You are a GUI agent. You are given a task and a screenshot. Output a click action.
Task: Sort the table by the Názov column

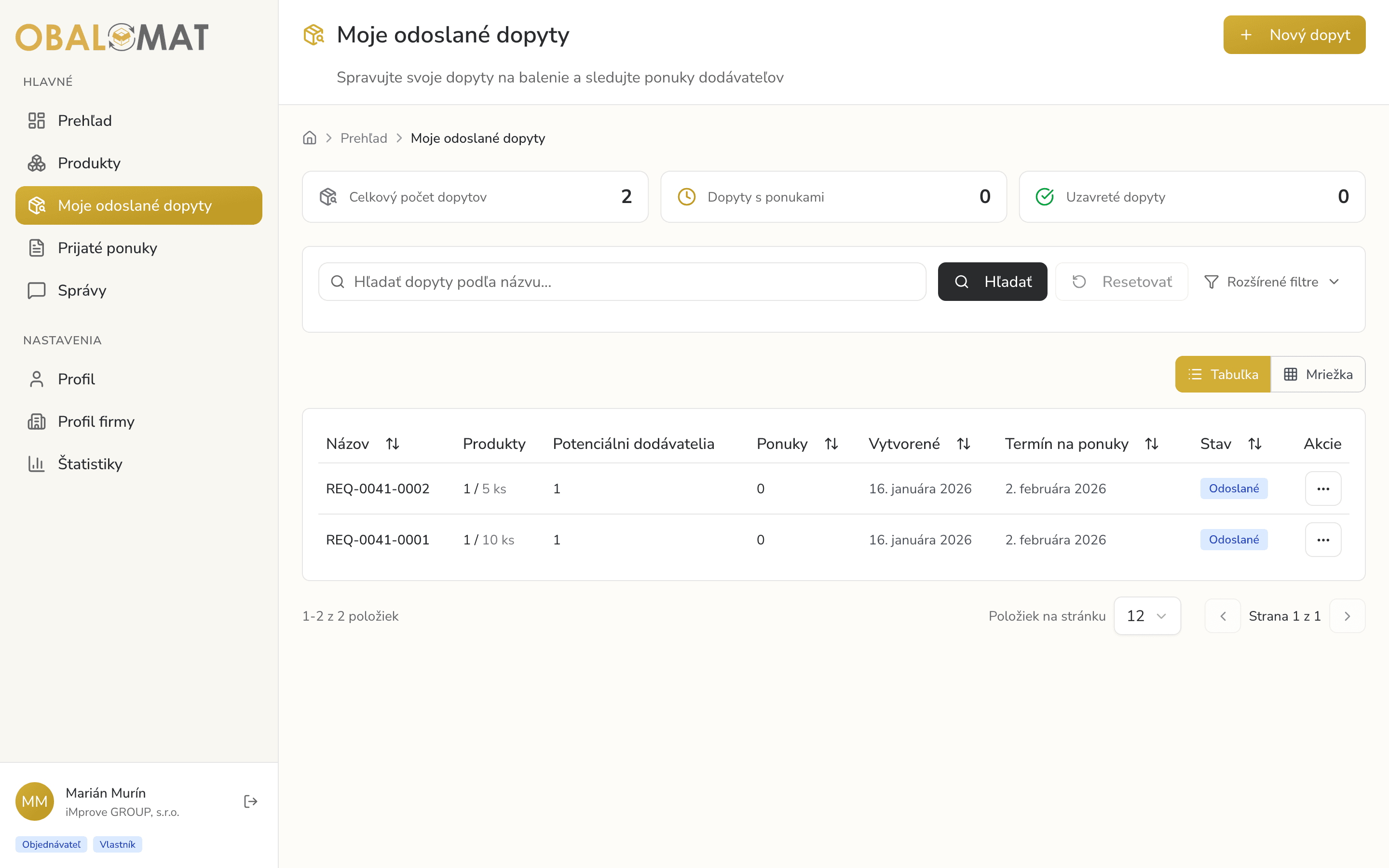coord(393,444)
